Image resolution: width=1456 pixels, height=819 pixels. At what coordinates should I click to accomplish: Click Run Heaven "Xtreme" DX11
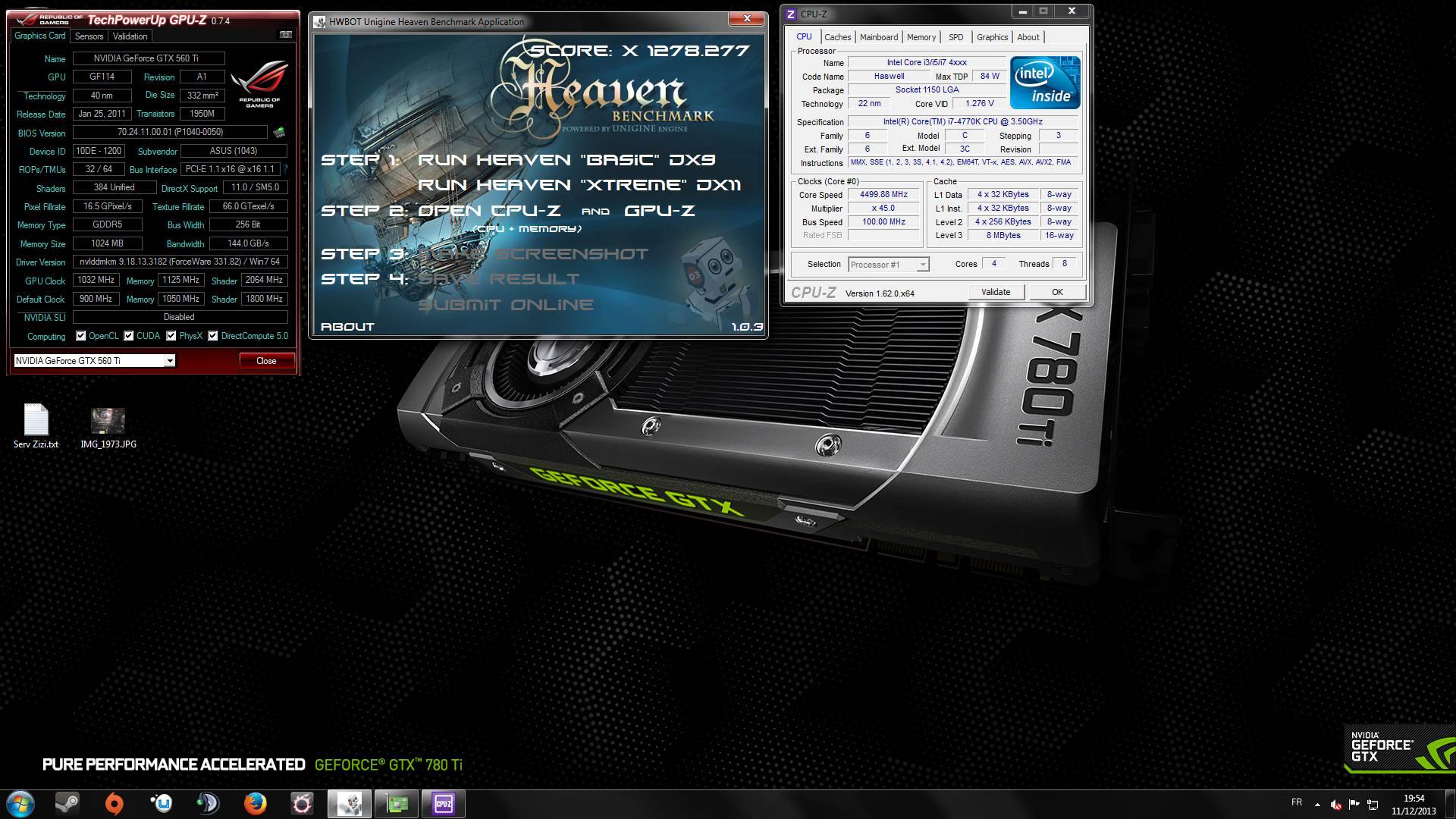tap(579, 185)
